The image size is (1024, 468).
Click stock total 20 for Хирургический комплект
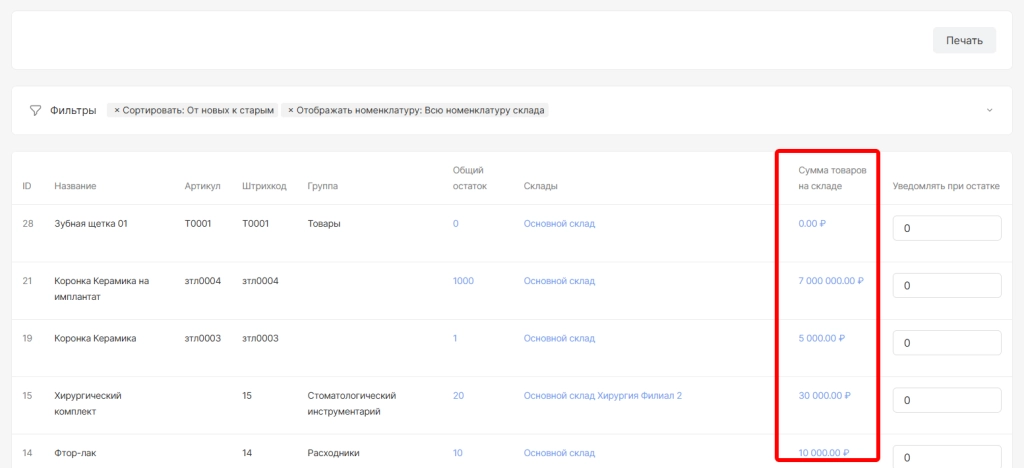pos(458,395)
